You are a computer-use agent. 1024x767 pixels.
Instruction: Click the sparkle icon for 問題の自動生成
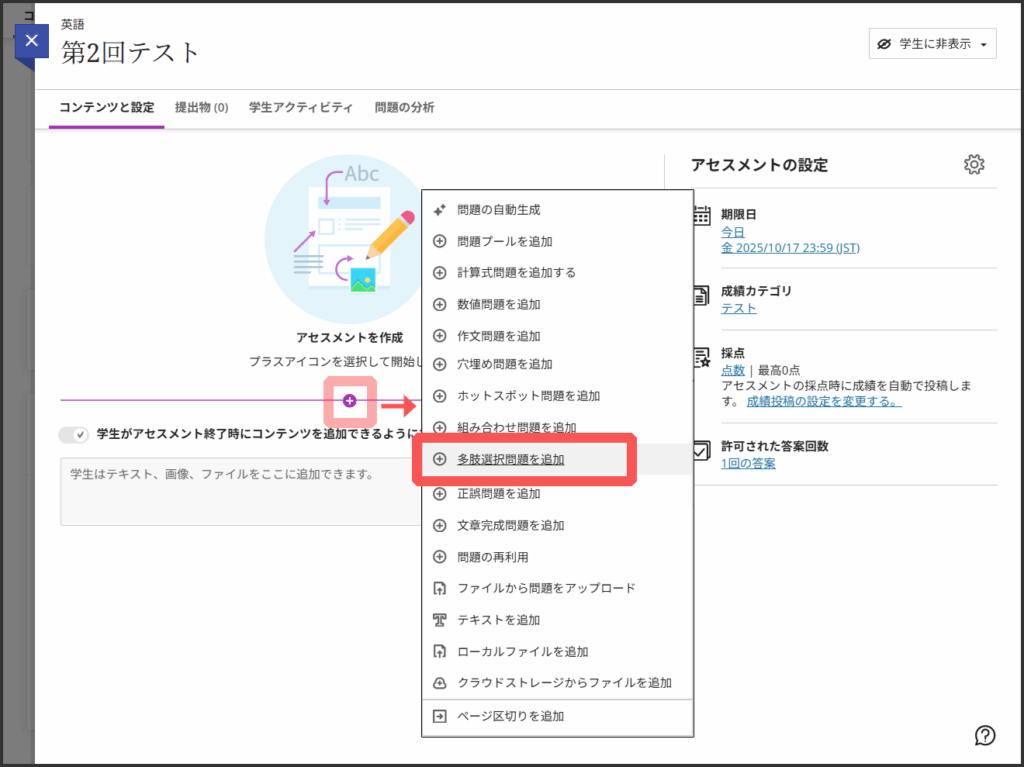(x=439, y=210)
